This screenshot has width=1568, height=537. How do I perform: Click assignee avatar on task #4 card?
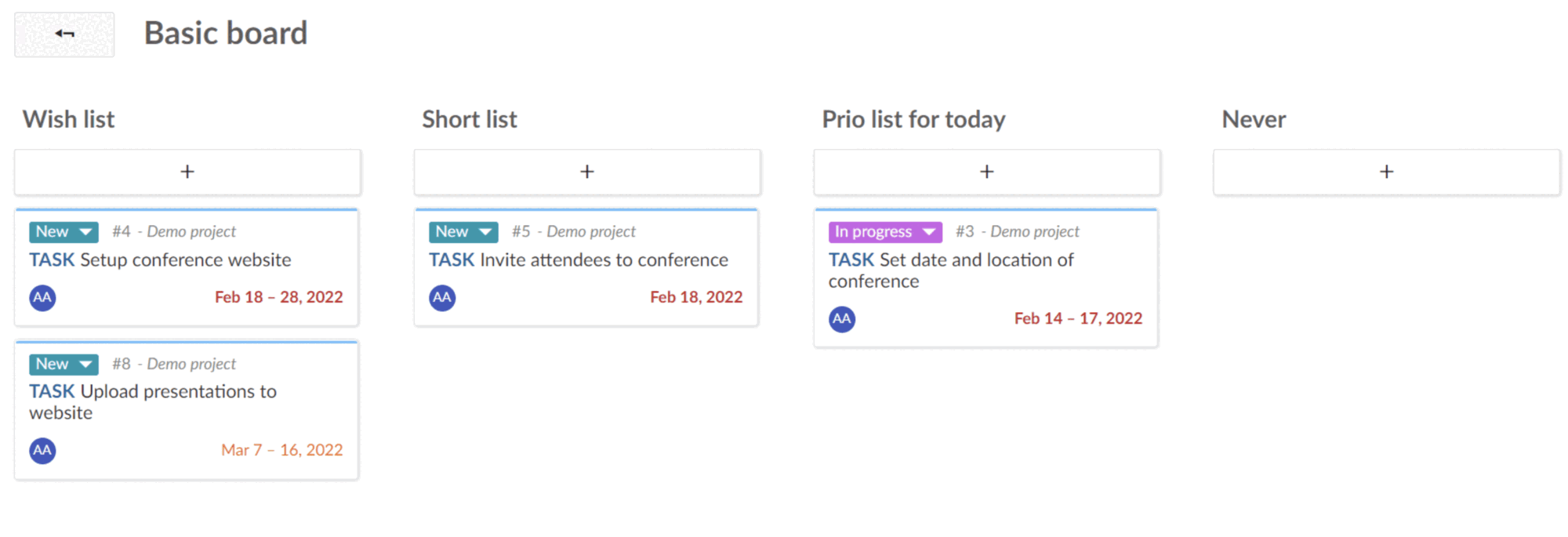pyautogui.click(x=42, y=298)
